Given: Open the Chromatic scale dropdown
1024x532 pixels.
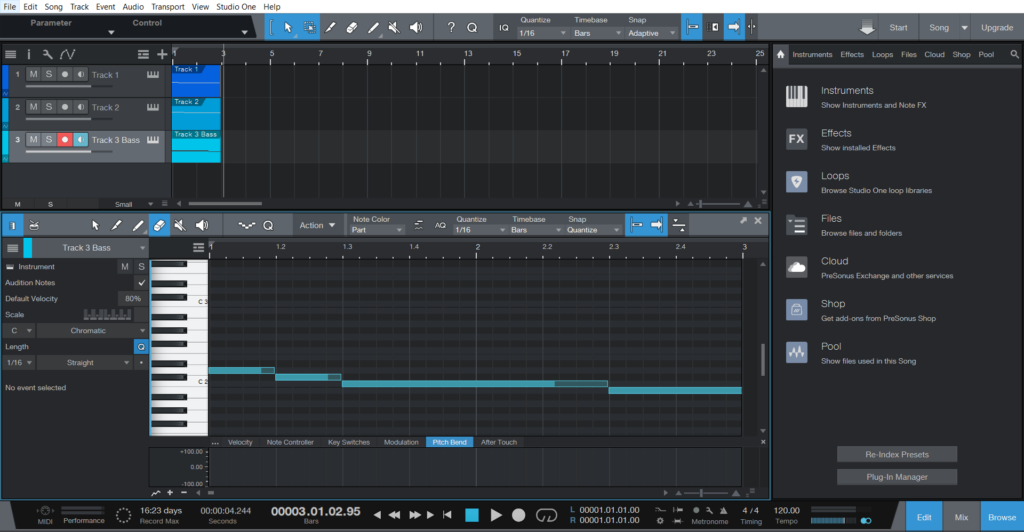Looking at the screenshot, I should pyautogui.click(x=92, y=331).
